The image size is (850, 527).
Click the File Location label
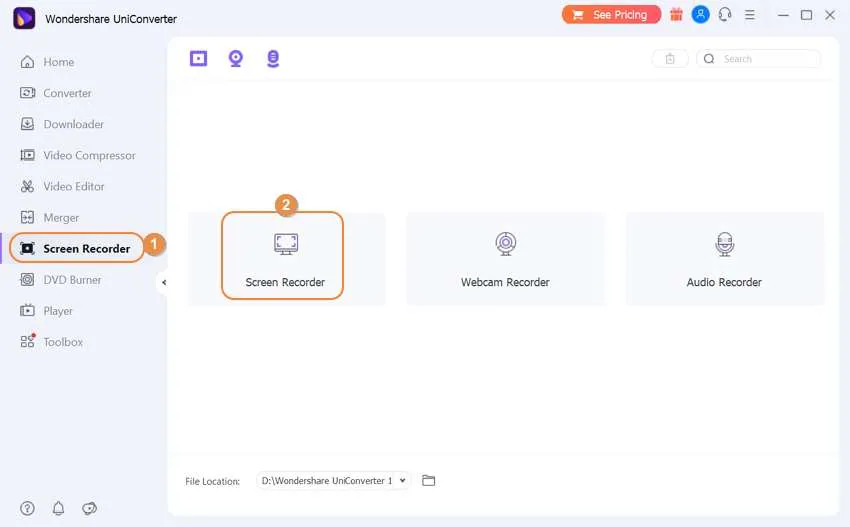click(x=212, y=481)
